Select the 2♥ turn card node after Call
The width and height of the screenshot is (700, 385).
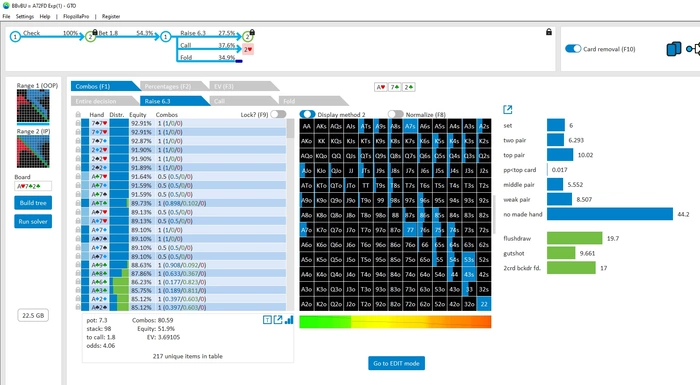[248, 49]
